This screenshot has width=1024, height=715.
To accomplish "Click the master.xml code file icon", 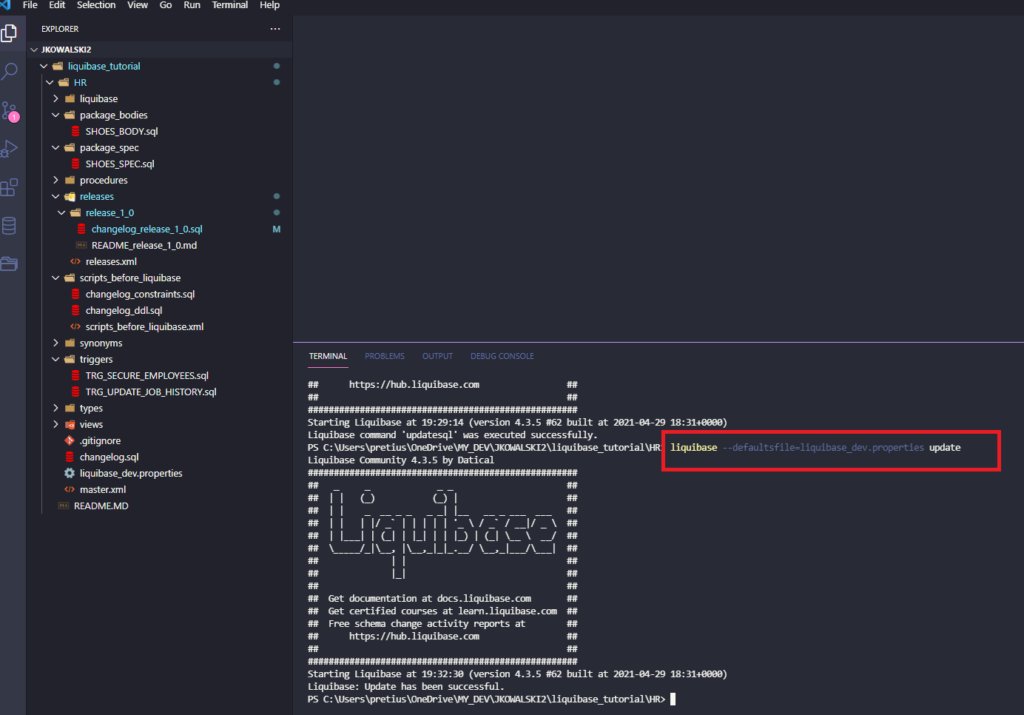I will pyautogui.click(x=70, y=490).
